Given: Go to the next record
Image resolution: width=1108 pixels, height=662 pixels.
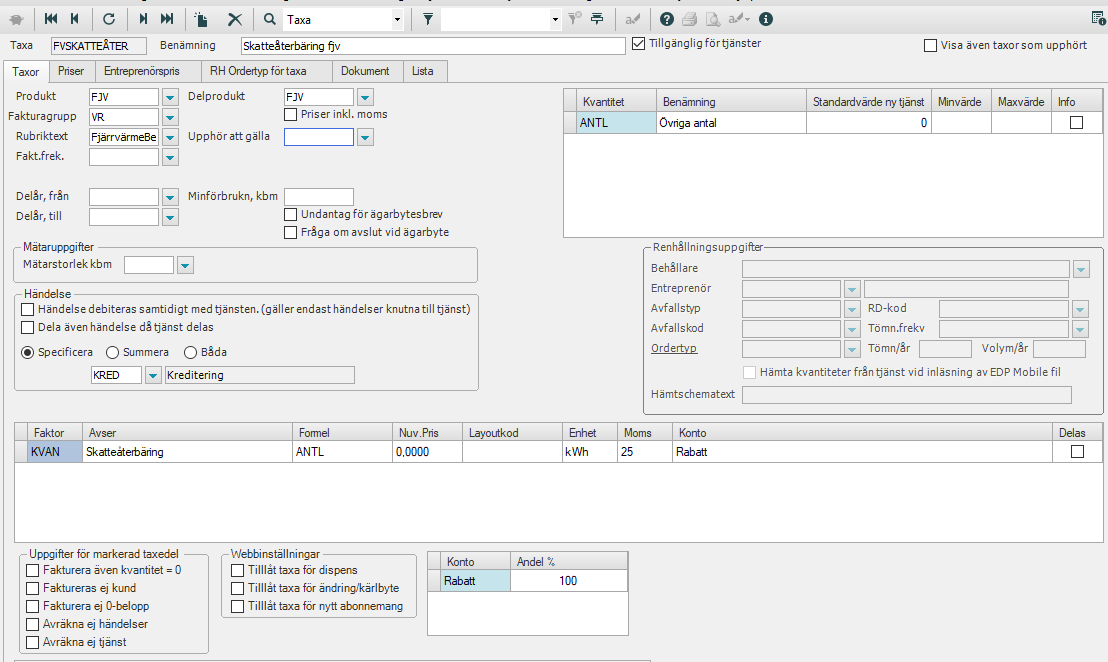Looking at the screenshot, I should pos(143,19).
